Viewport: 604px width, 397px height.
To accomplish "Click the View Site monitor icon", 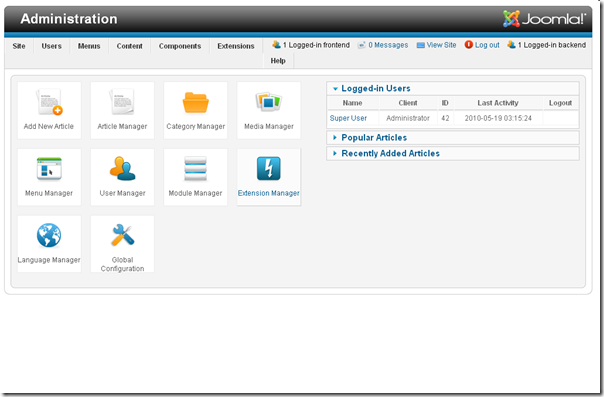I will [421, 45].
